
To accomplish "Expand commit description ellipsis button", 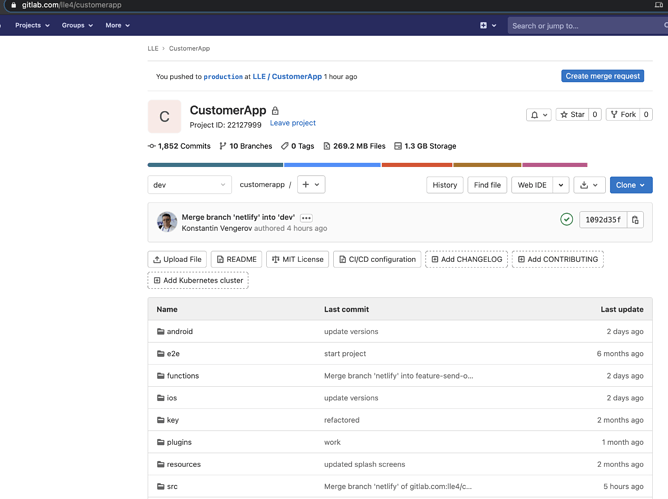I will (x=306, y=218).
